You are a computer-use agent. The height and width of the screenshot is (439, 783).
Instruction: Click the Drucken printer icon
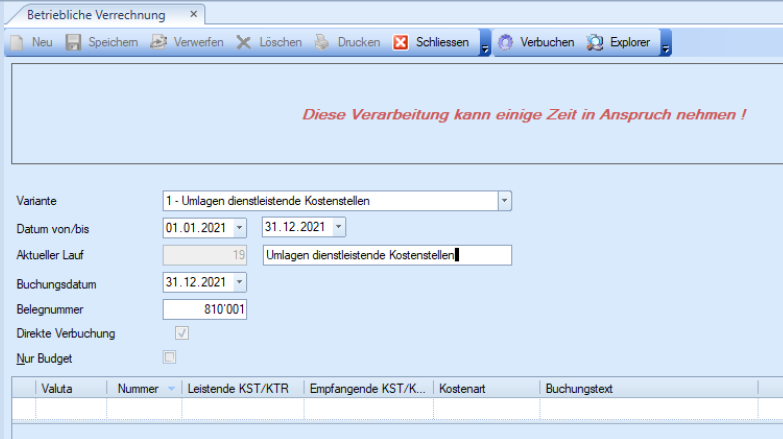click(x=322, y=42)
